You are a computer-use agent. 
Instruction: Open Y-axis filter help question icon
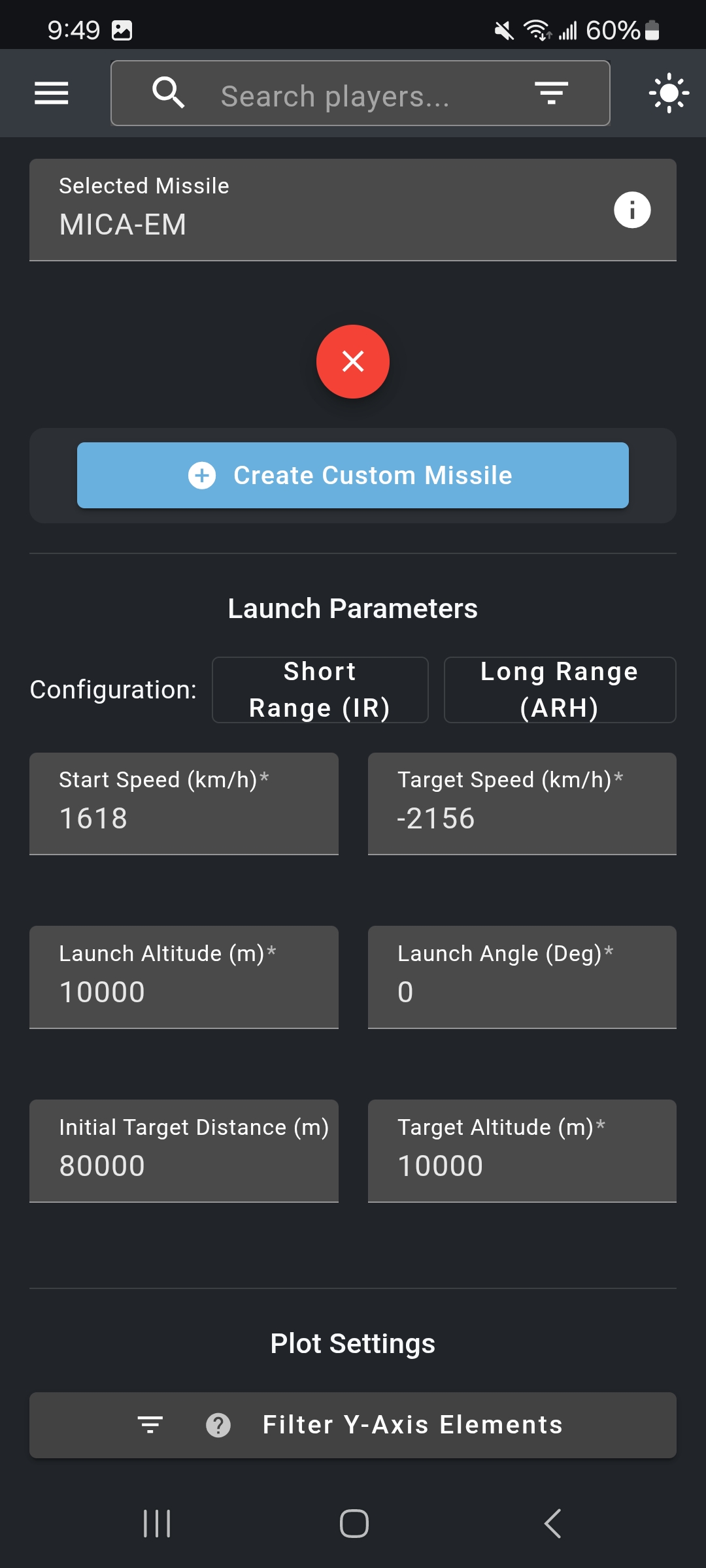point(218,1425)
